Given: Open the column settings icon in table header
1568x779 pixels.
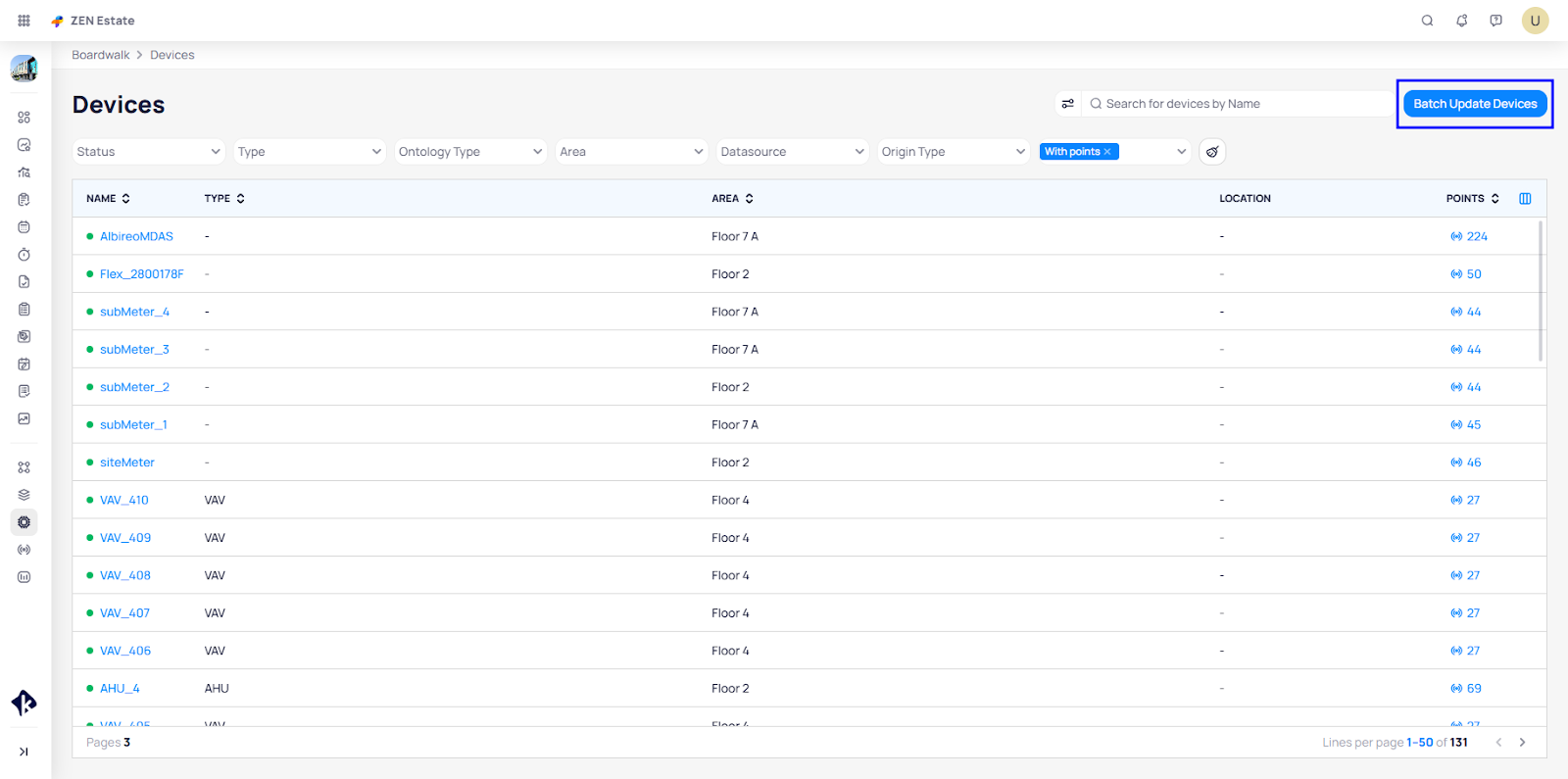Looking at the screenshot, I should [1525, 199].
